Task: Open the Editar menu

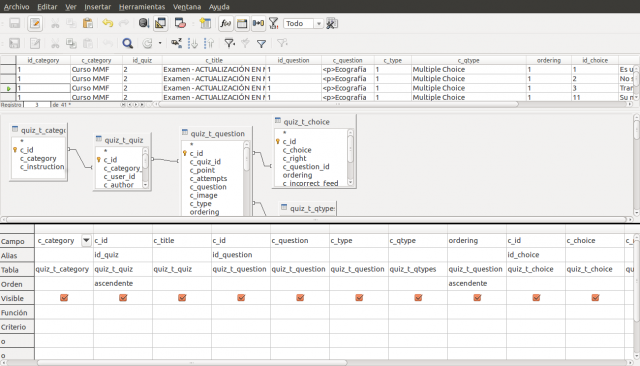Action: [47, 7]
